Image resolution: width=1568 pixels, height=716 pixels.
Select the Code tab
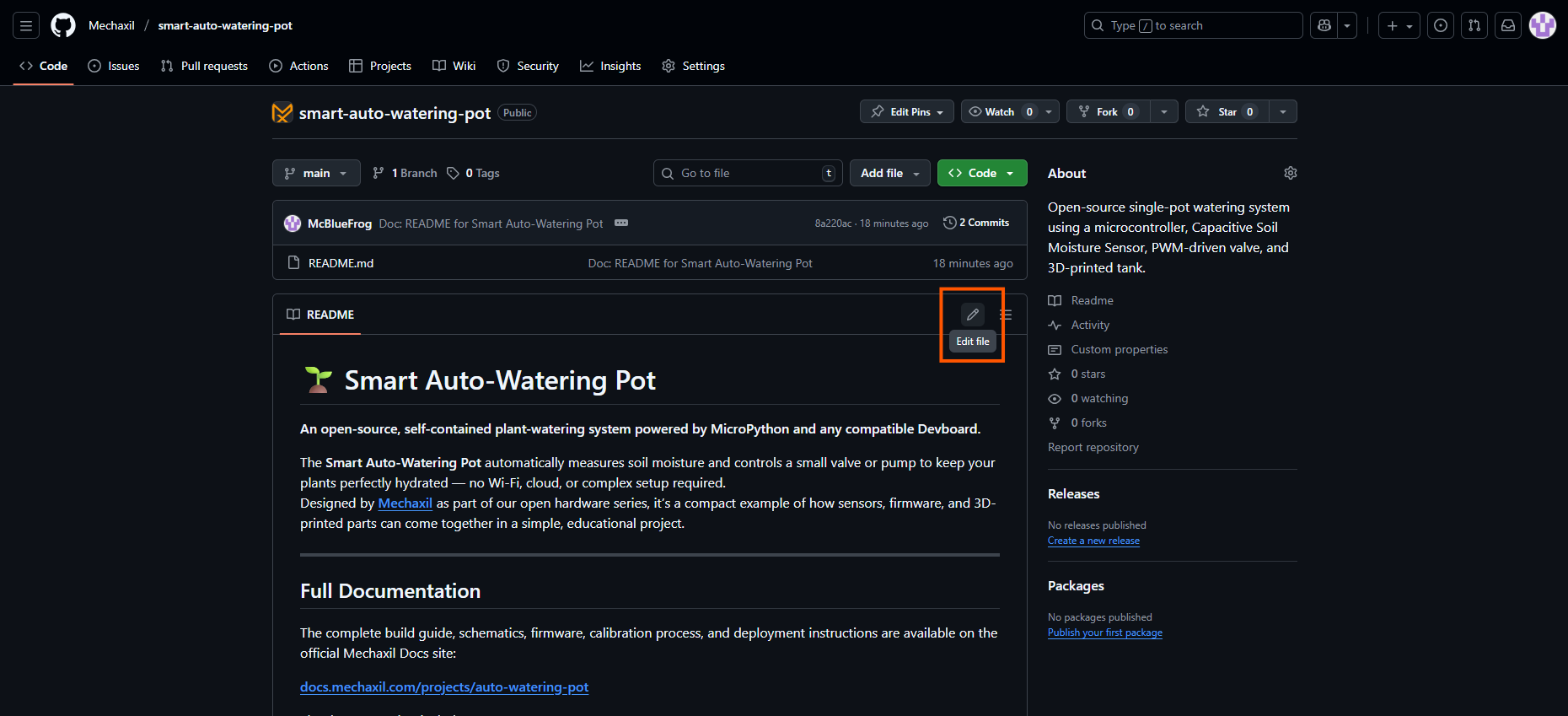click(43, 66)
